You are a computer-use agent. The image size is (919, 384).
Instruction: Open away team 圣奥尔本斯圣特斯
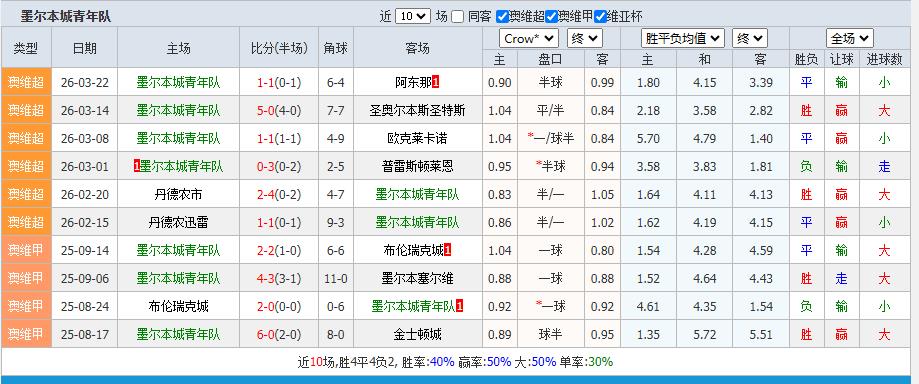[x=417, y=111]
